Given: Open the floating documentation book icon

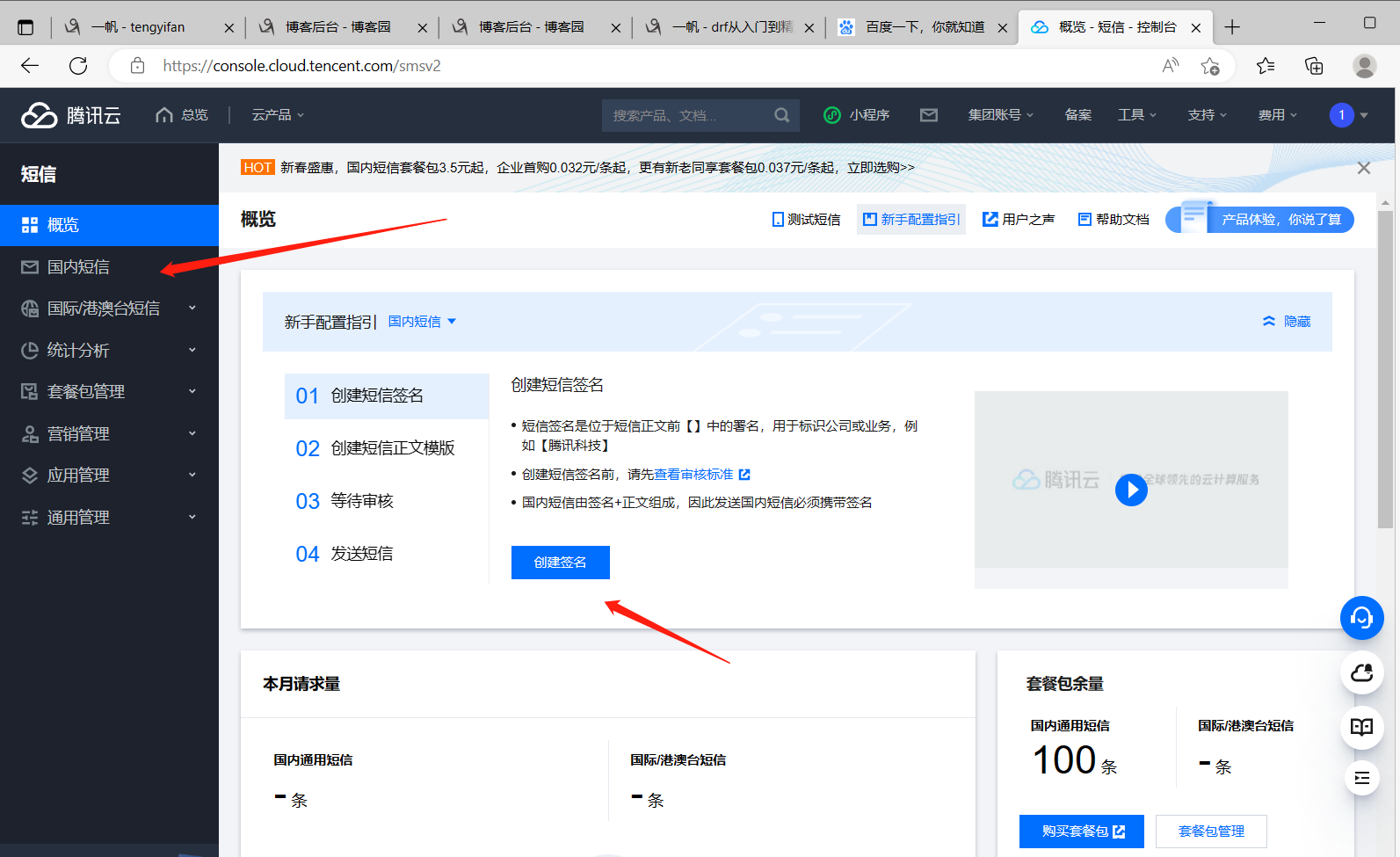Looking at the screenshot, I should tap(1362, 727).
